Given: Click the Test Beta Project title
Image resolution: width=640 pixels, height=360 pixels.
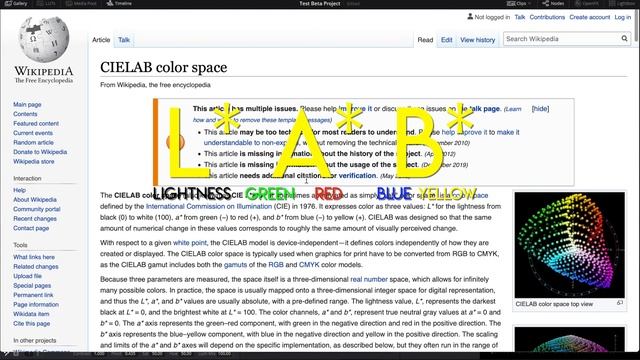Looking at the screenshot, I should coord(320,3).
